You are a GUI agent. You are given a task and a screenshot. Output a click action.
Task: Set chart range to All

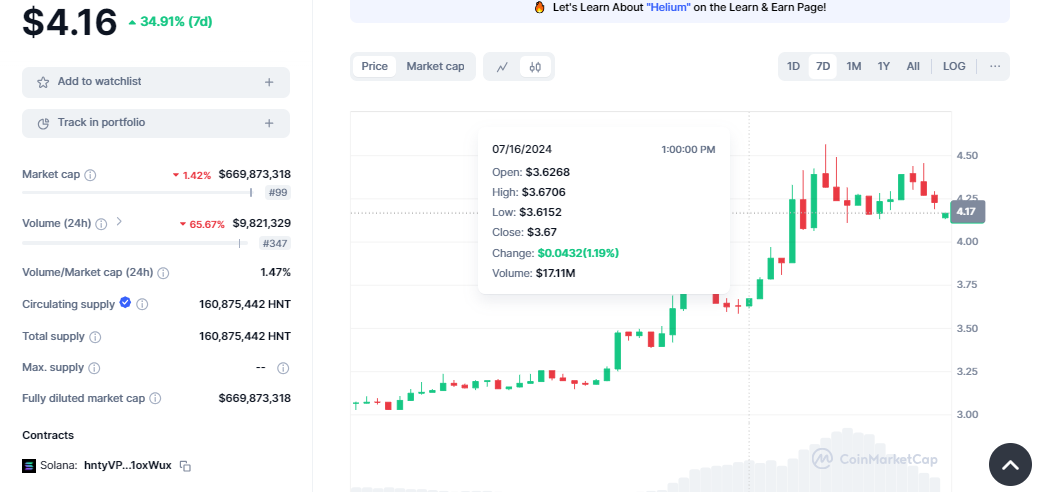coord(913,66)
